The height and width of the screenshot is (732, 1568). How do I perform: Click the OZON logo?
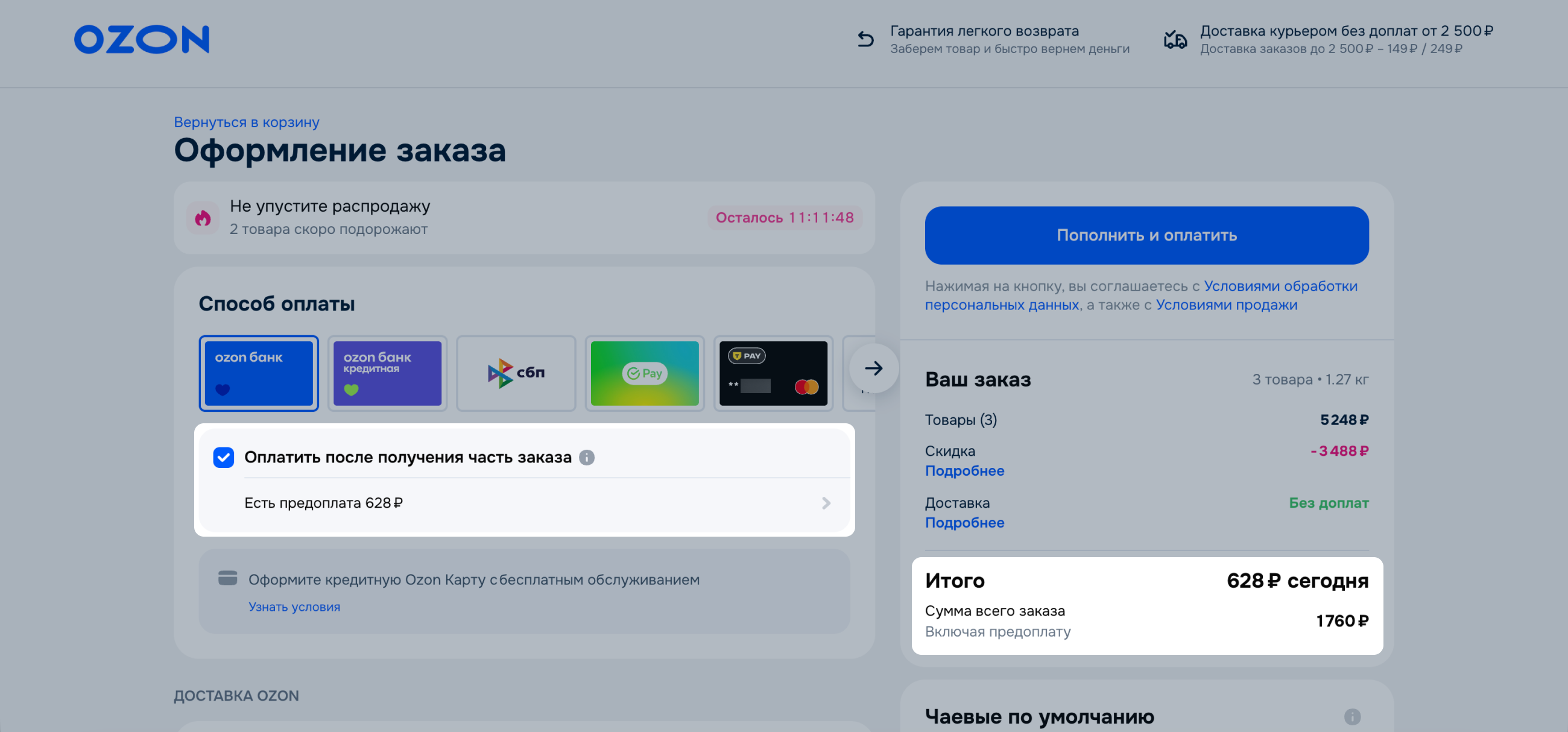[141, 40]
